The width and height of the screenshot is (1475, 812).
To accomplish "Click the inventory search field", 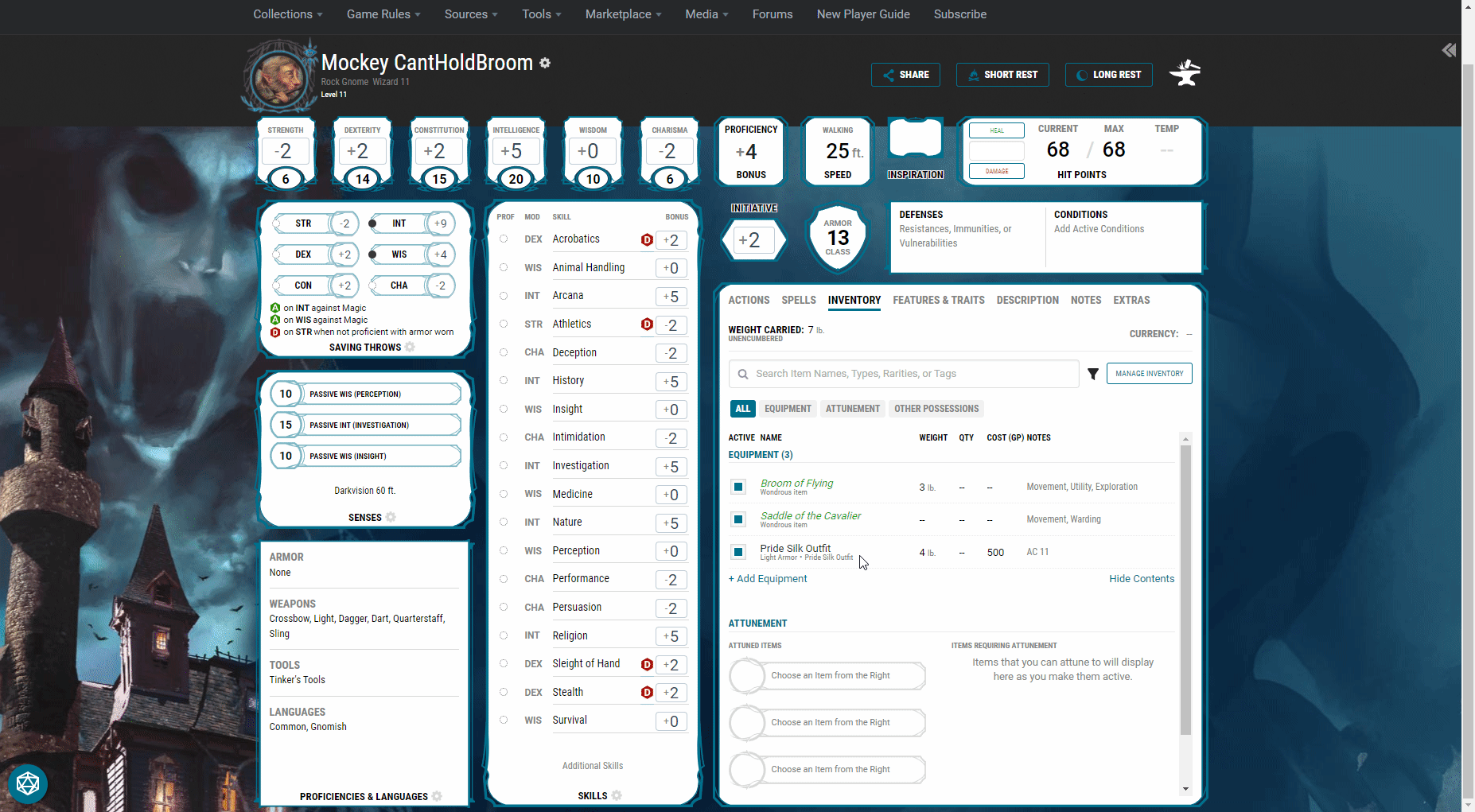I will pos(904,374).
